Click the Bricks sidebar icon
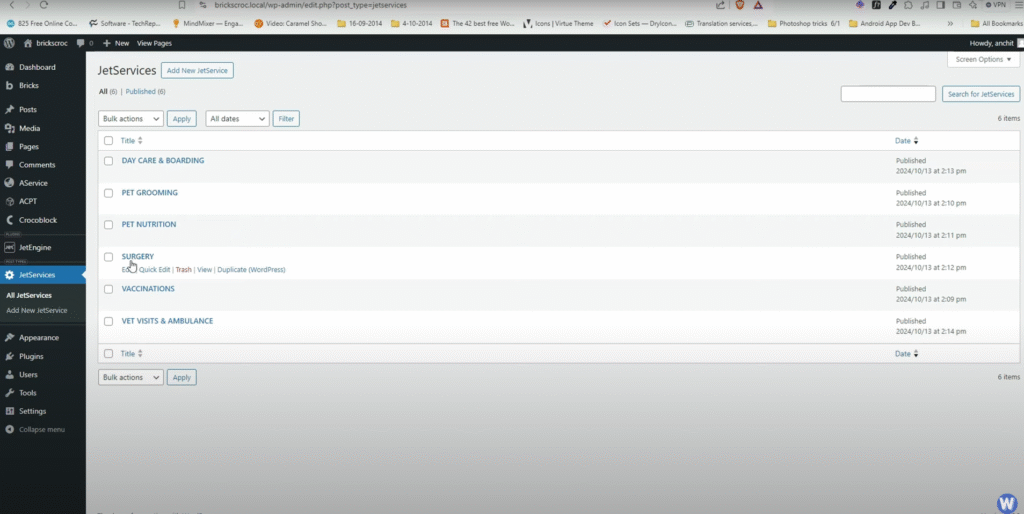The image size is (1024, 514). point(9,86)
